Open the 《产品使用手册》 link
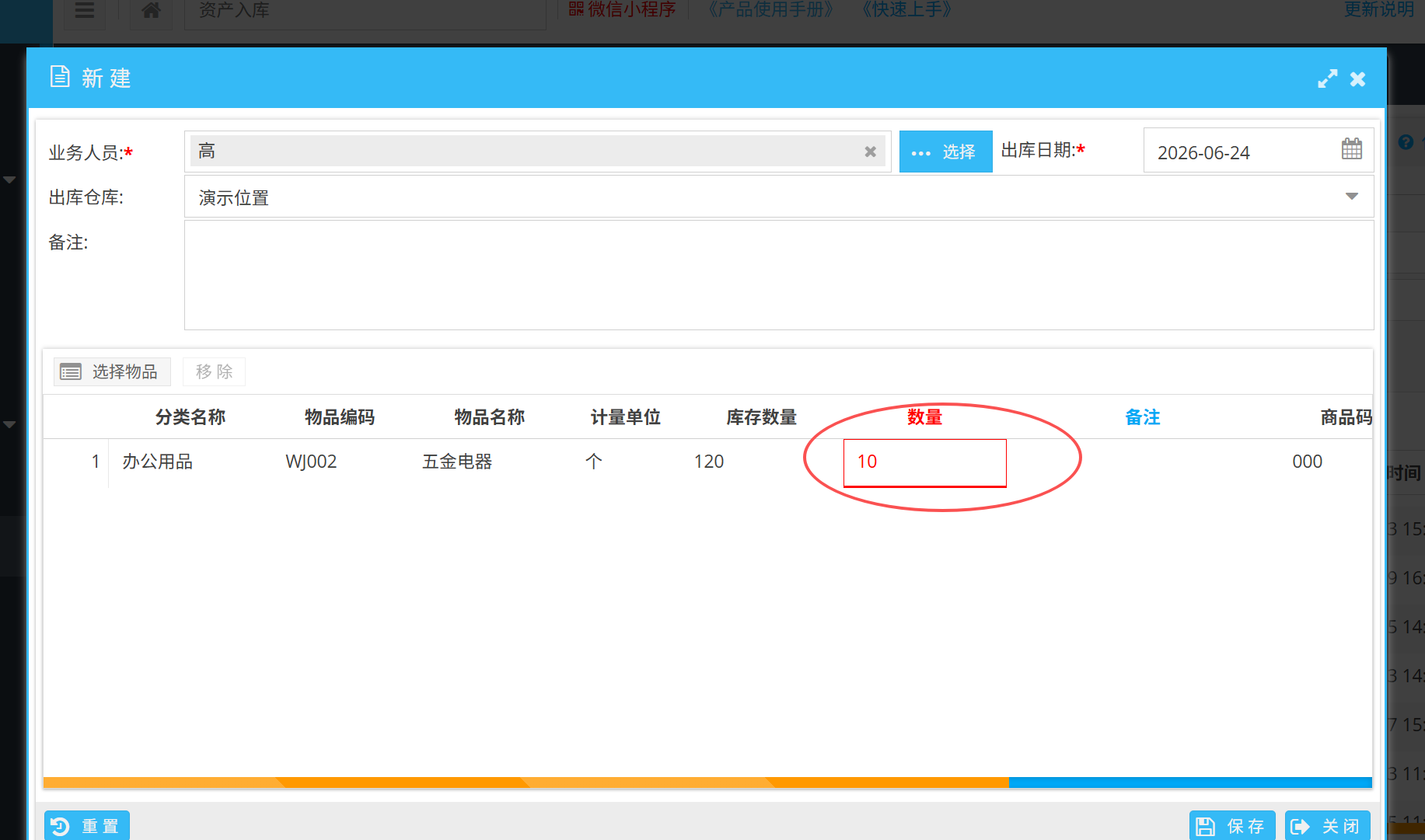 click(x=770, y=9)
